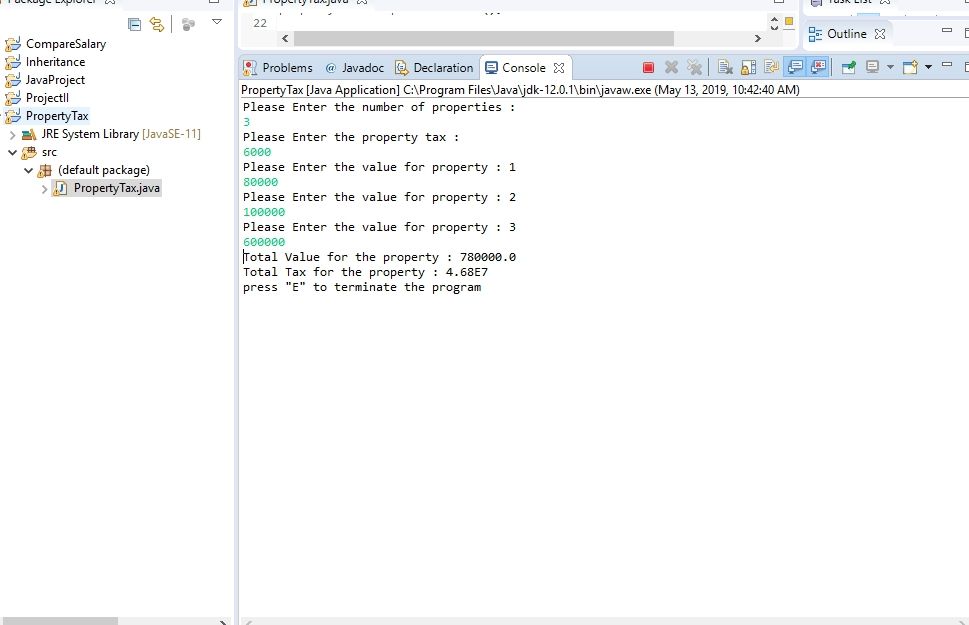Enable Scroll Lock in the Console view
The width and height of the screenshot is (969, 625).
746,67
